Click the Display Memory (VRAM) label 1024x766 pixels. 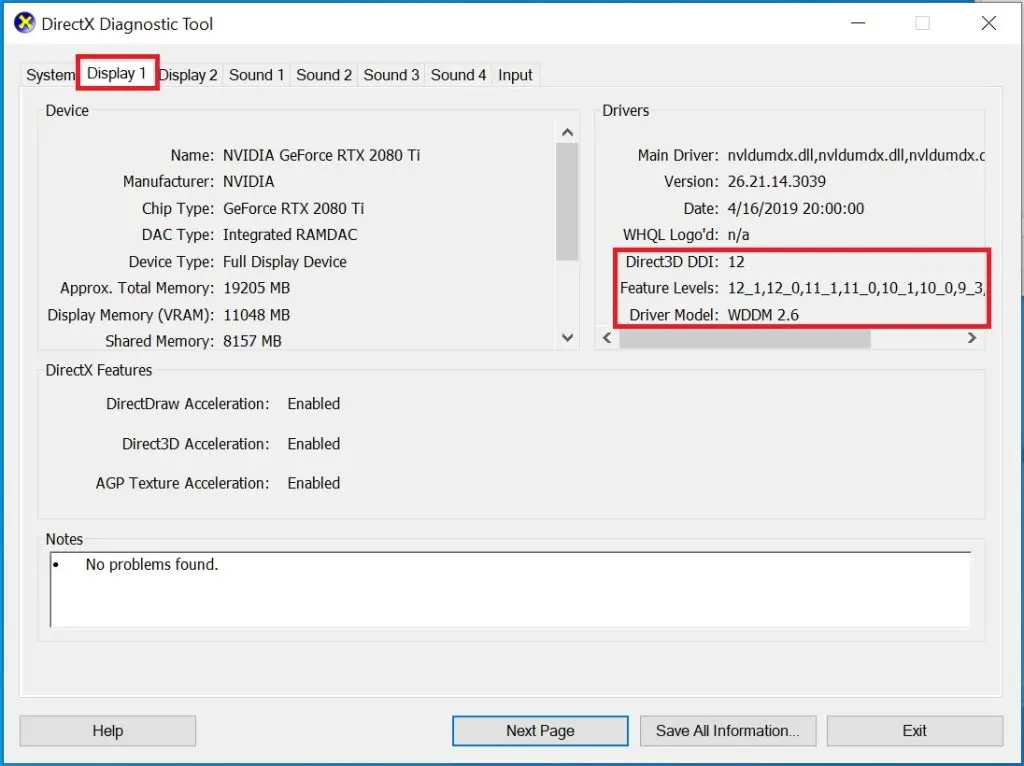tap(131, 315)
